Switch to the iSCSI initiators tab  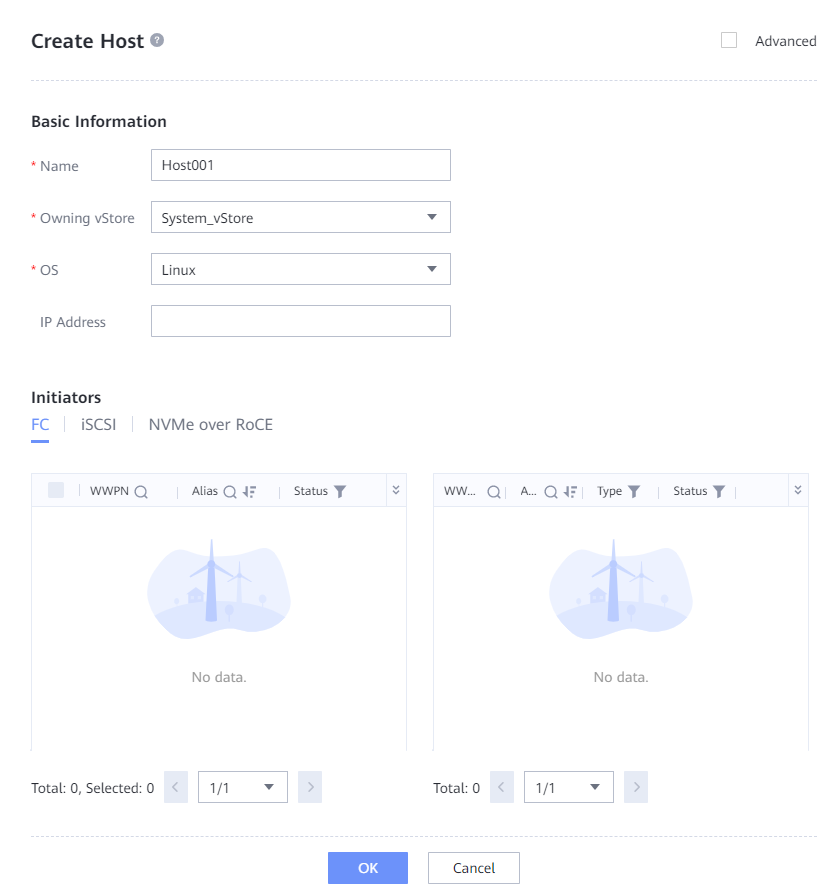pos(99,424)
